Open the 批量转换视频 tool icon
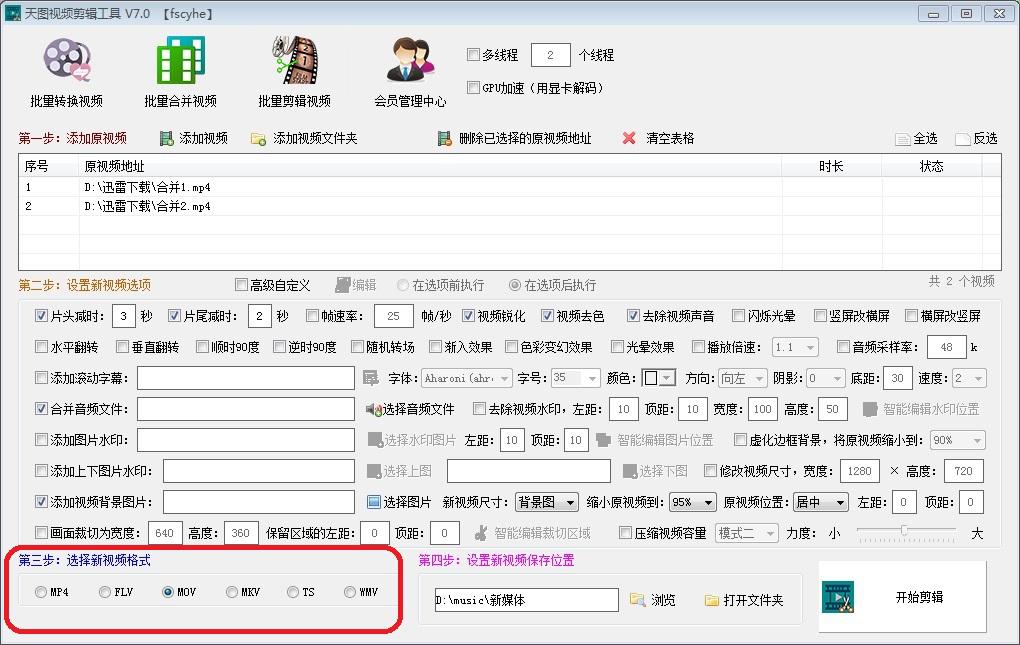This screenshot has width=1020, height=645. (67, 60)
